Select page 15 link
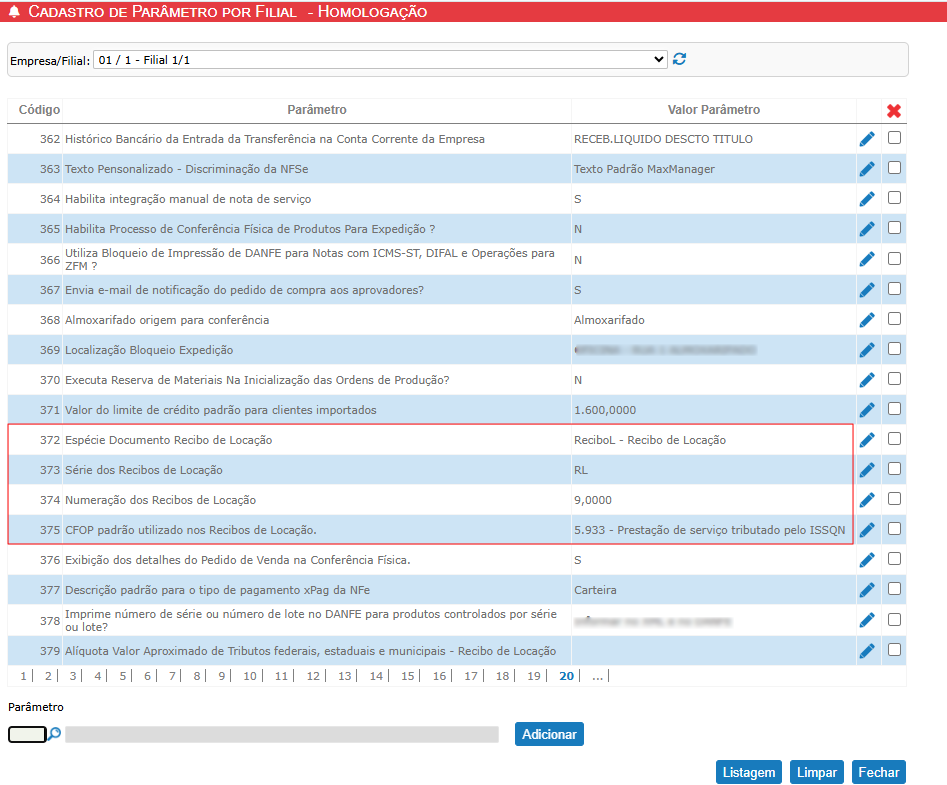This screenshot has width=947, height=785. click(408, 676)
